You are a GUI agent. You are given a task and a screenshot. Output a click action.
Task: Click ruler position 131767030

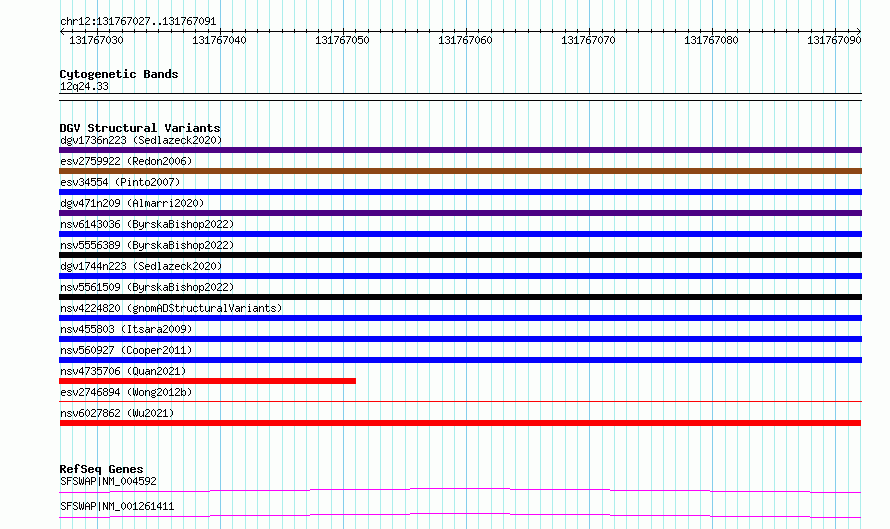[96, 40]
